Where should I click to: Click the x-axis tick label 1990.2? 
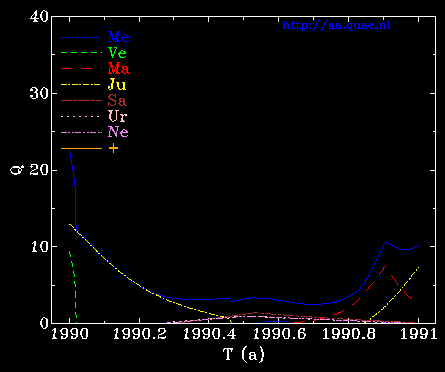tap(140, 334)
